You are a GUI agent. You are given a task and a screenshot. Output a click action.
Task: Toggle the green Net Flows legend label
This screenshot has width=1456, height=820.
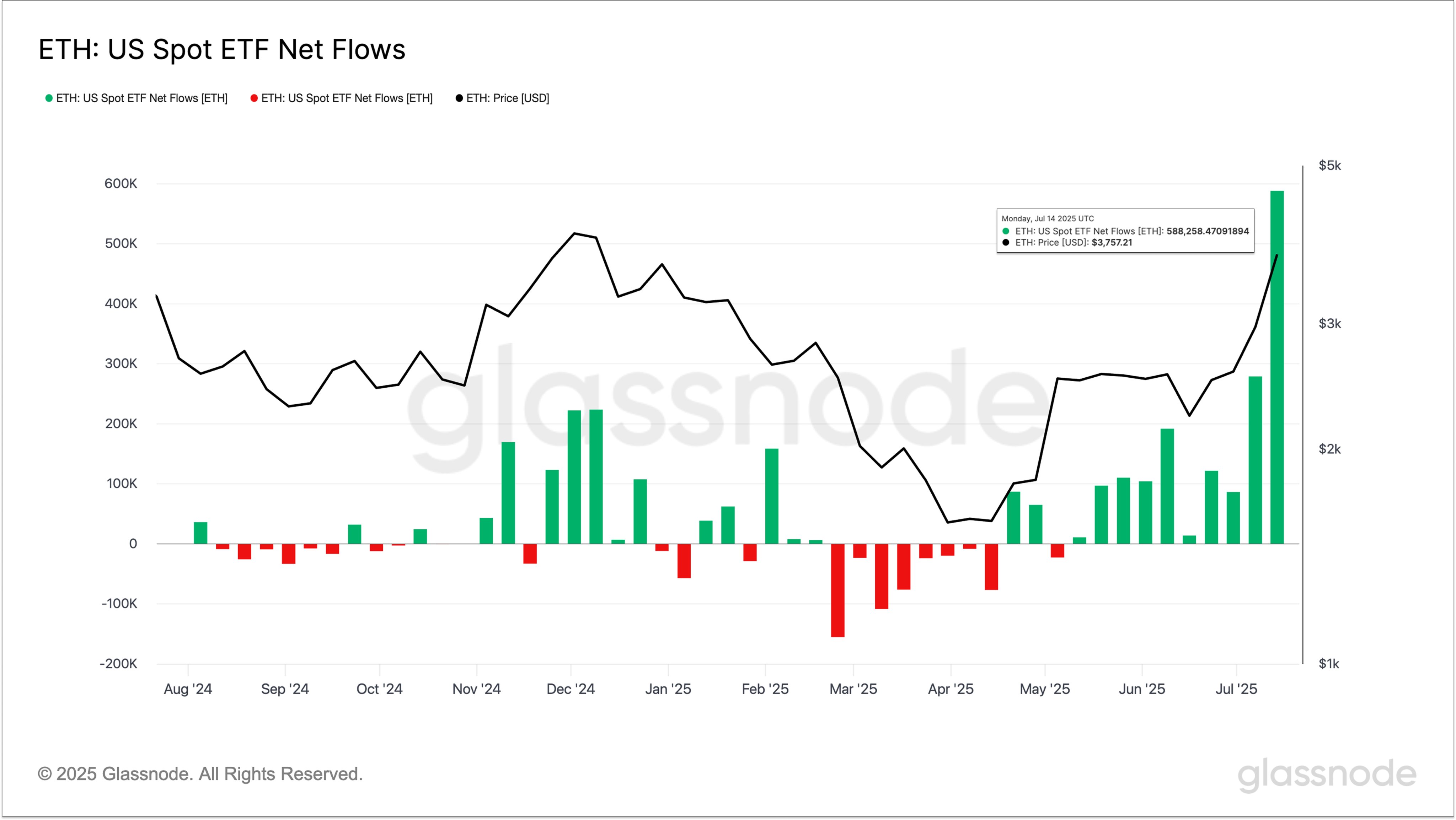pos(141,98)
